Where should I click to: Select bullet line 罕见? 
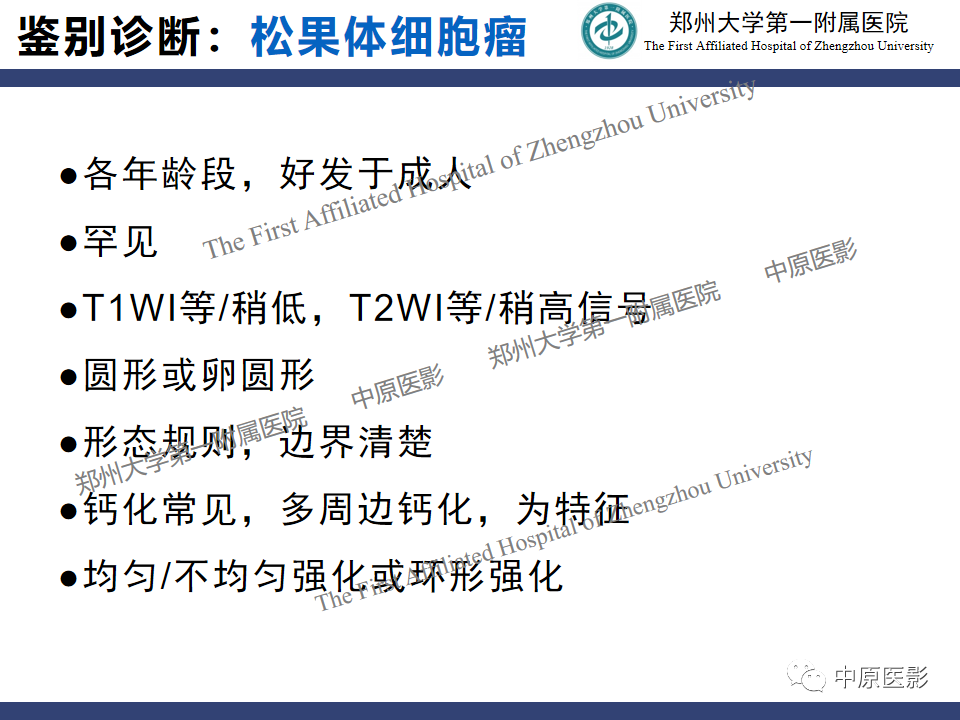[x=109, y=241]
